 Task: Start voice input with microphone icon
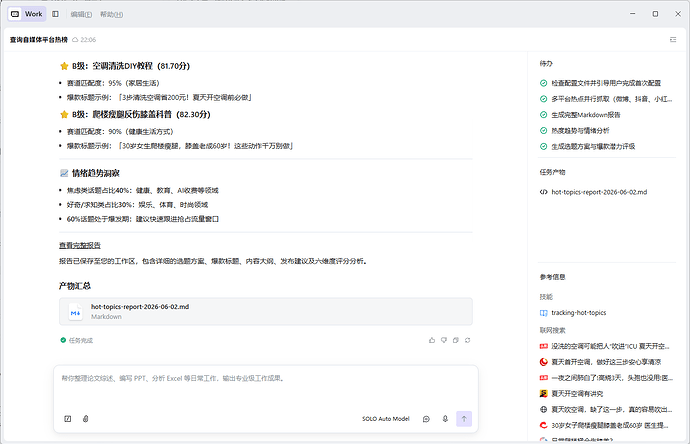(x=445, y=419)
